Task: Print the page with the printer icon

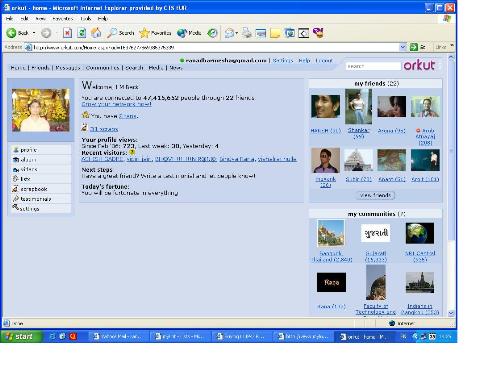Action: pyautogui.click(x=247, y=33)
